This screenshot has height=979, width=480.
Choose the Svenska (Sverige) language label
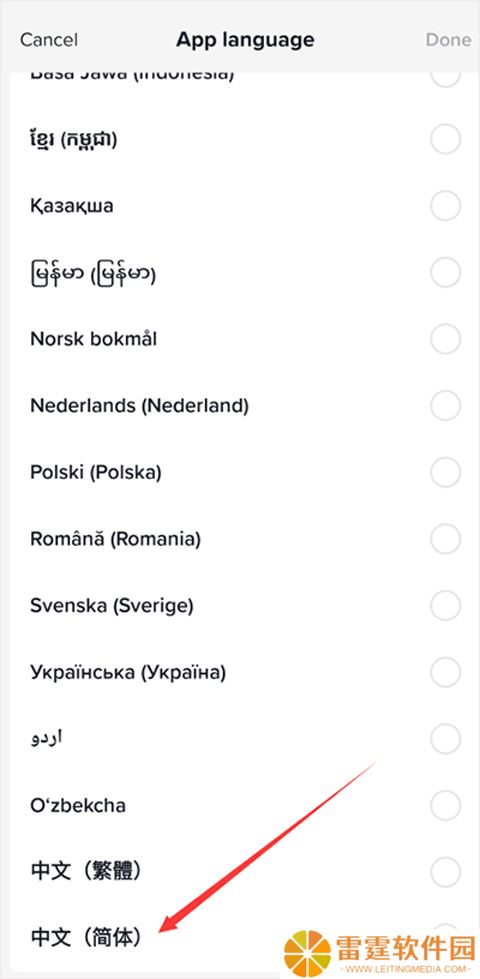point(112,606)
